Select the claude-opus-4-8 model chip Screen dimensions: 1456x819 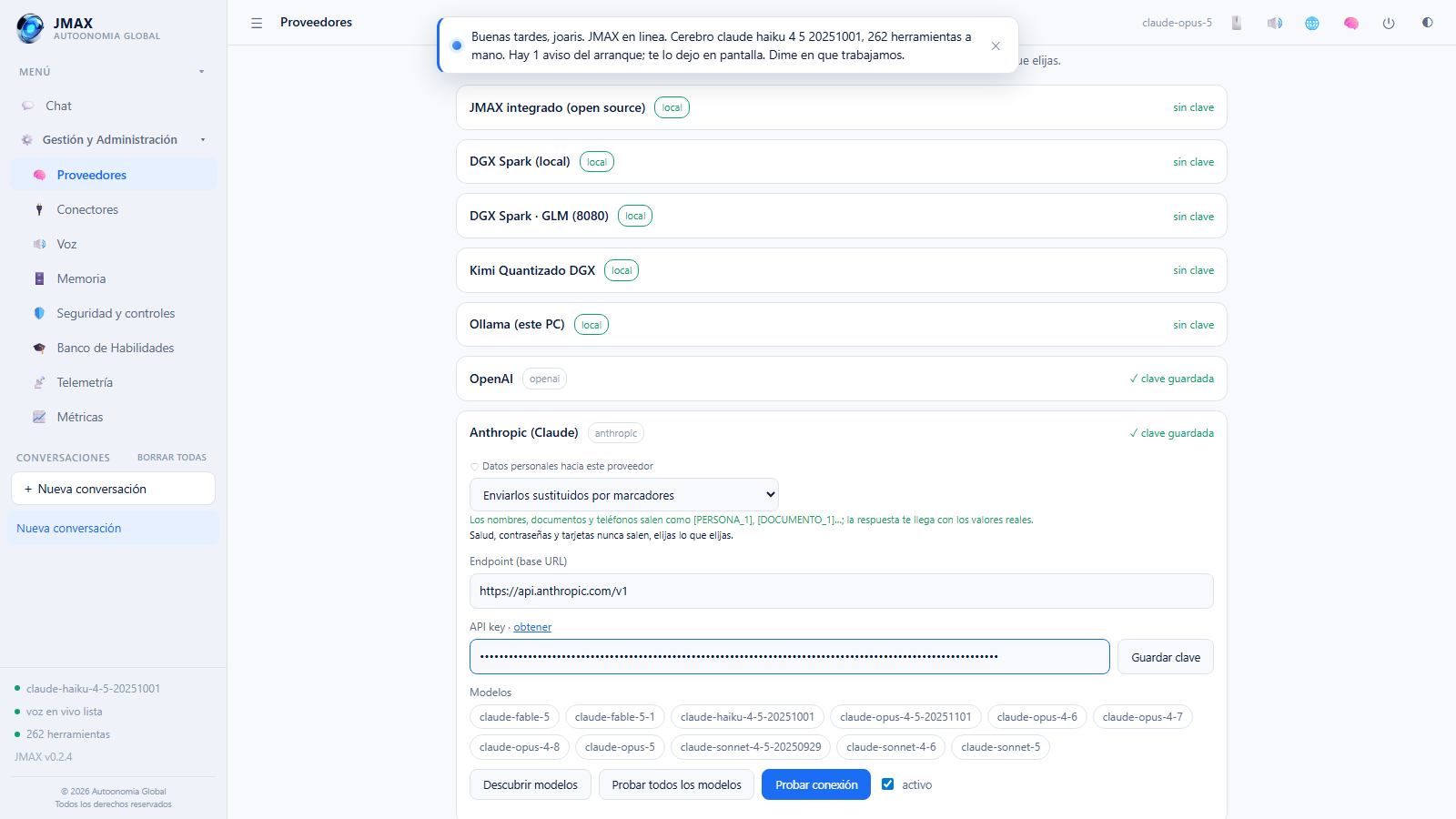tap(520, 747)
